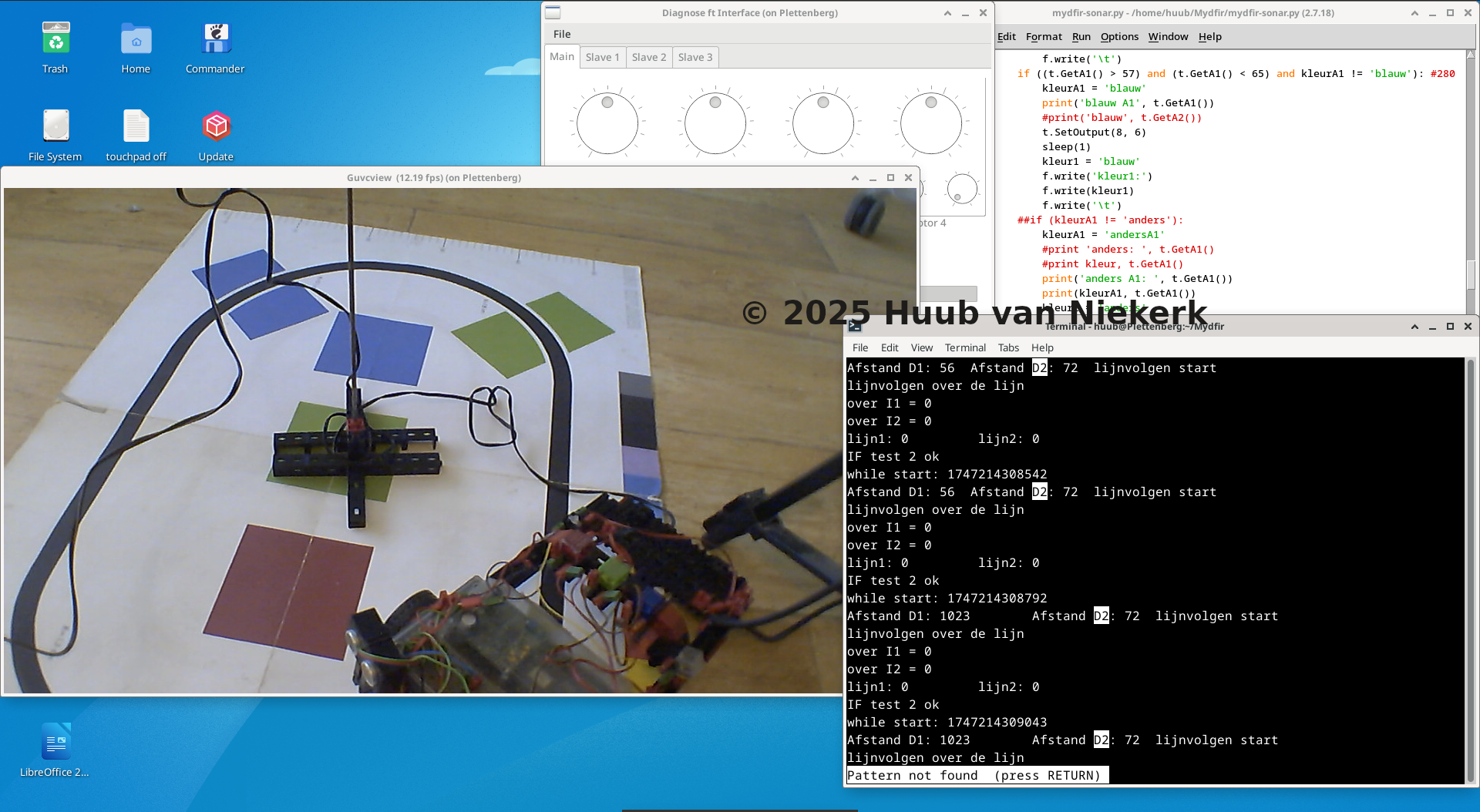
Task: Switch to the Slave 1 tab
Action: pos(602,57)
